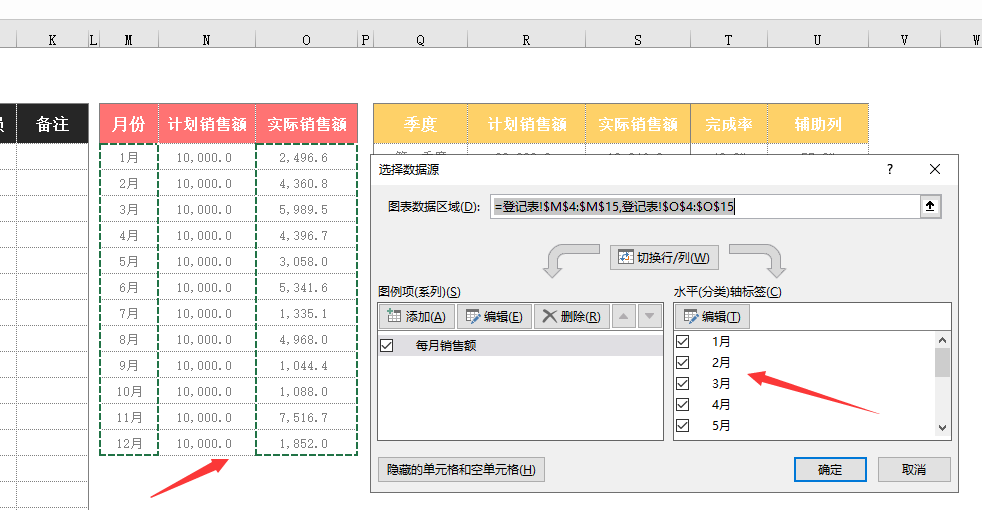982x510 pixels.
Task: Cancel the dialog with 取消
Action: coord(914,469)
